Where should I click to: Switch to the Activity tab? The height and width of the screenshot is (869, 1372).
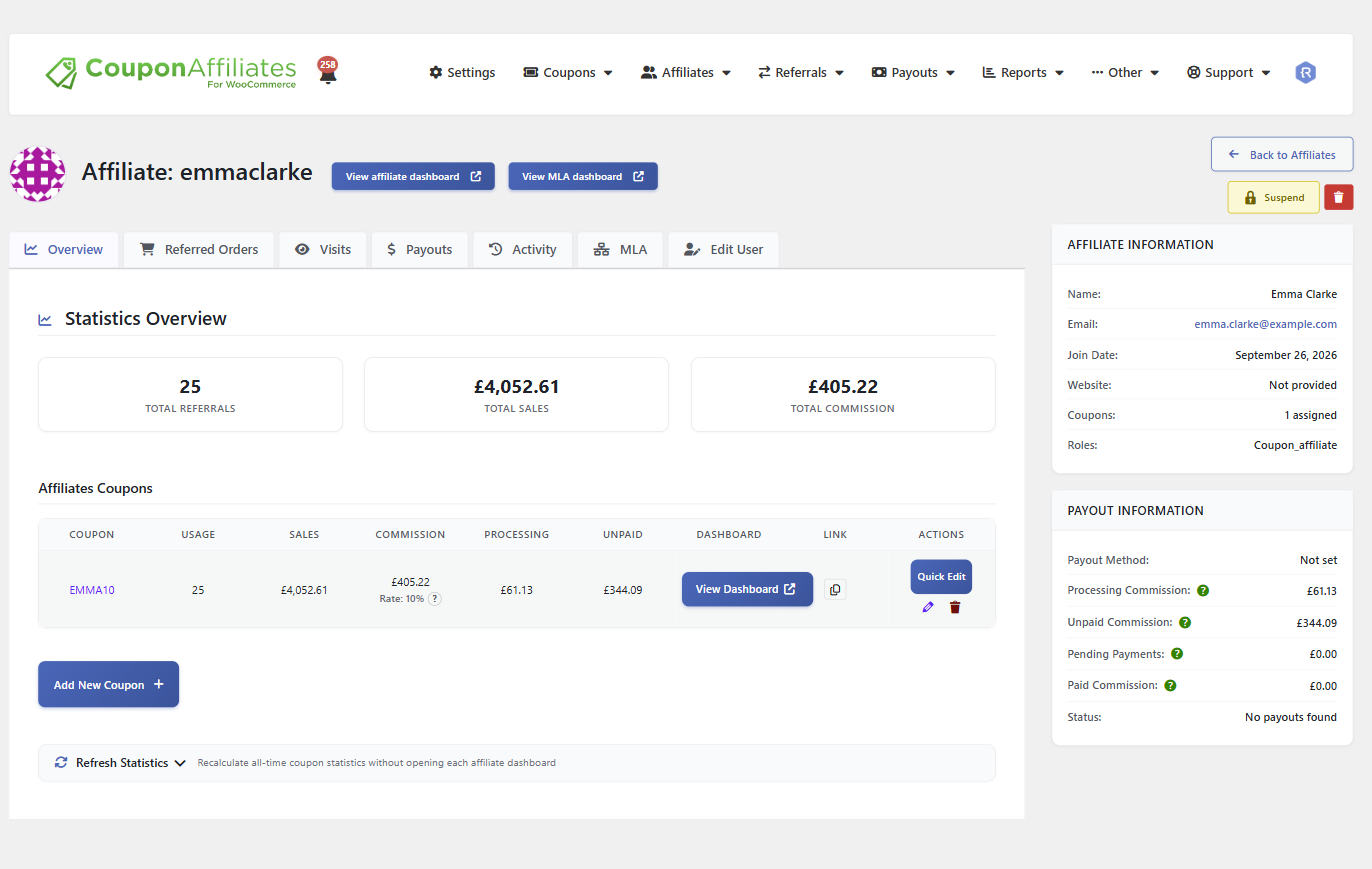click(x=522, y=250)
